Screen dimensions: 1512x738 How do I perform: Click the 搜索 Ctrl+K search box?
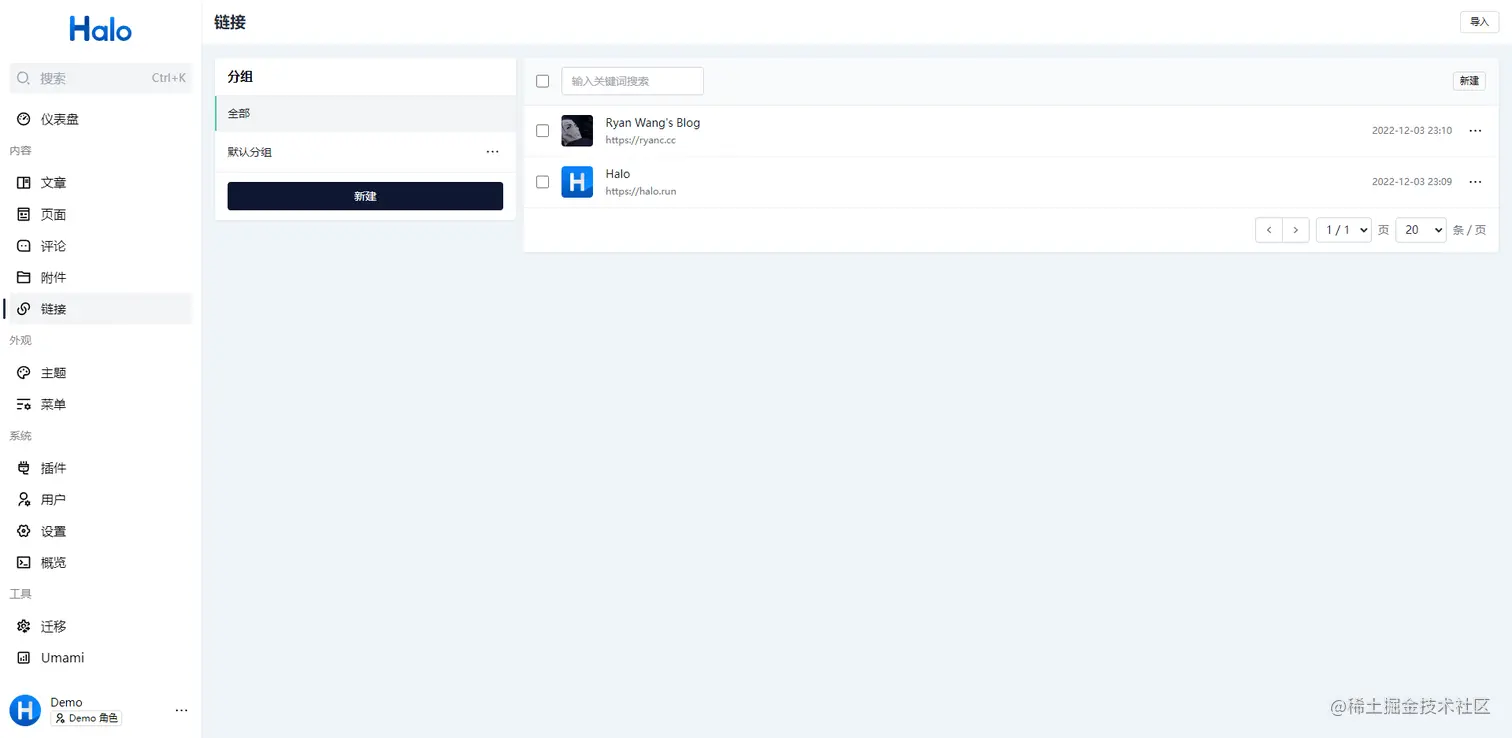pos(100,78)
